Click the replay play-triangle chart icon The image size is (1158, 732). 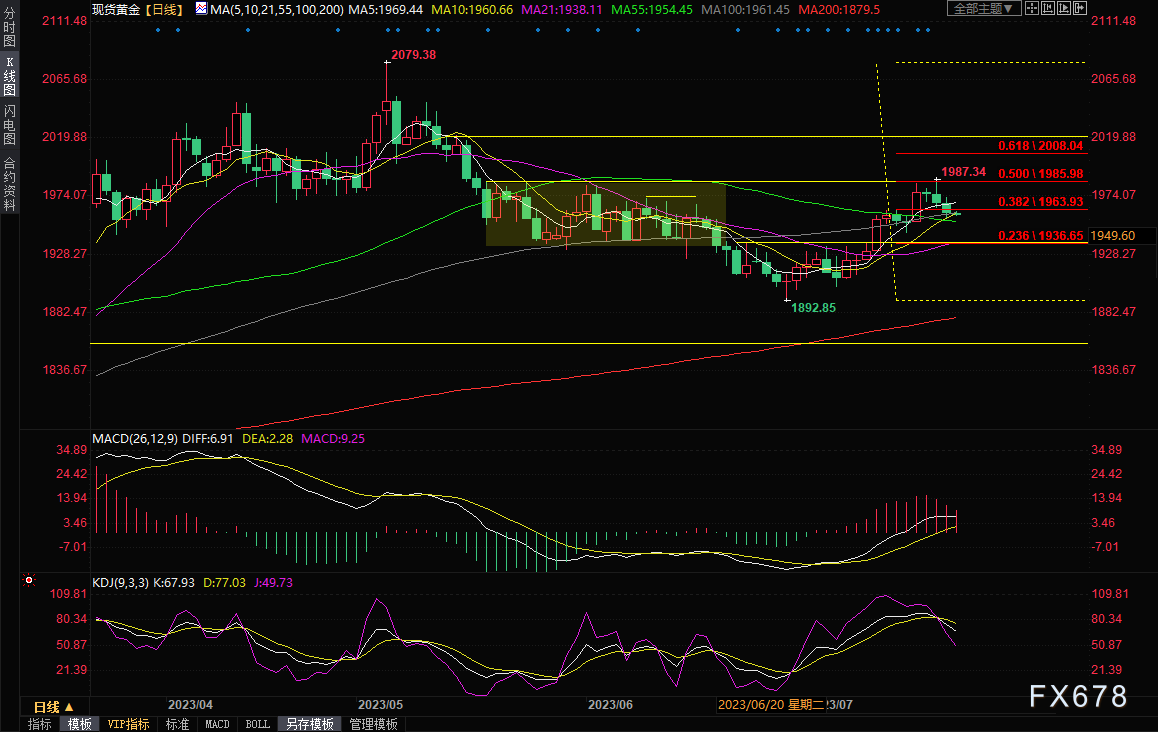point(1064,8)
